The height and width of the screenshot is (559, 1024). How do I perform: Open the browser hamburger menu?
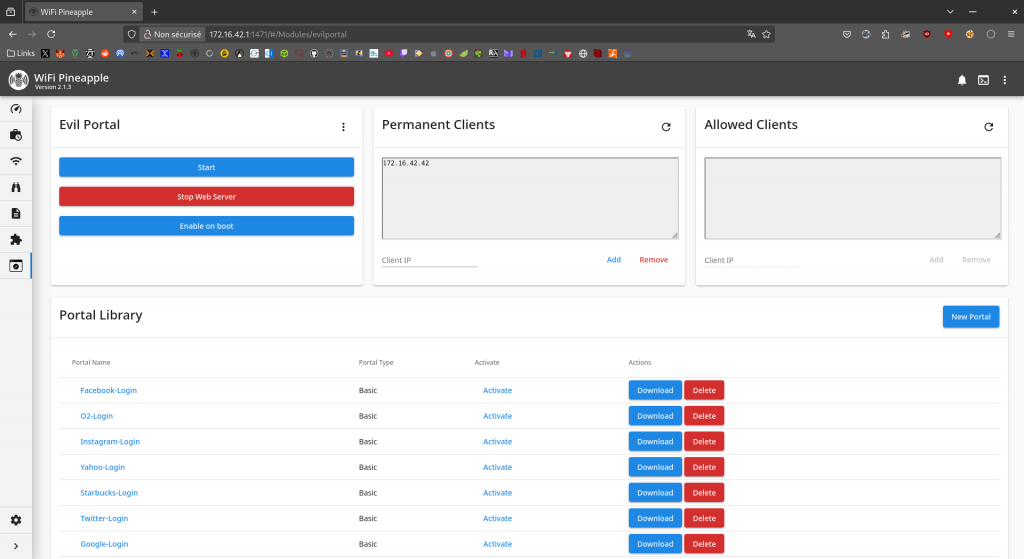tap(1011, 34)
